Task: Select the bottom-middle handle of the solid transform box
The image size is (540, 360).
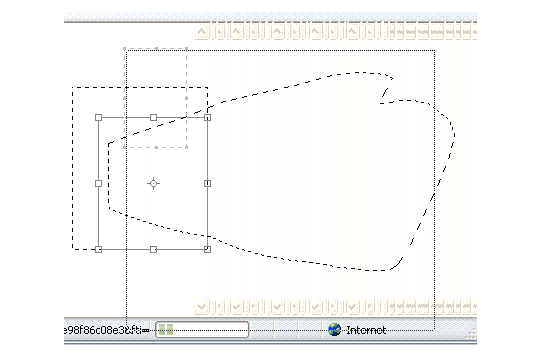Action: [154, 249]
